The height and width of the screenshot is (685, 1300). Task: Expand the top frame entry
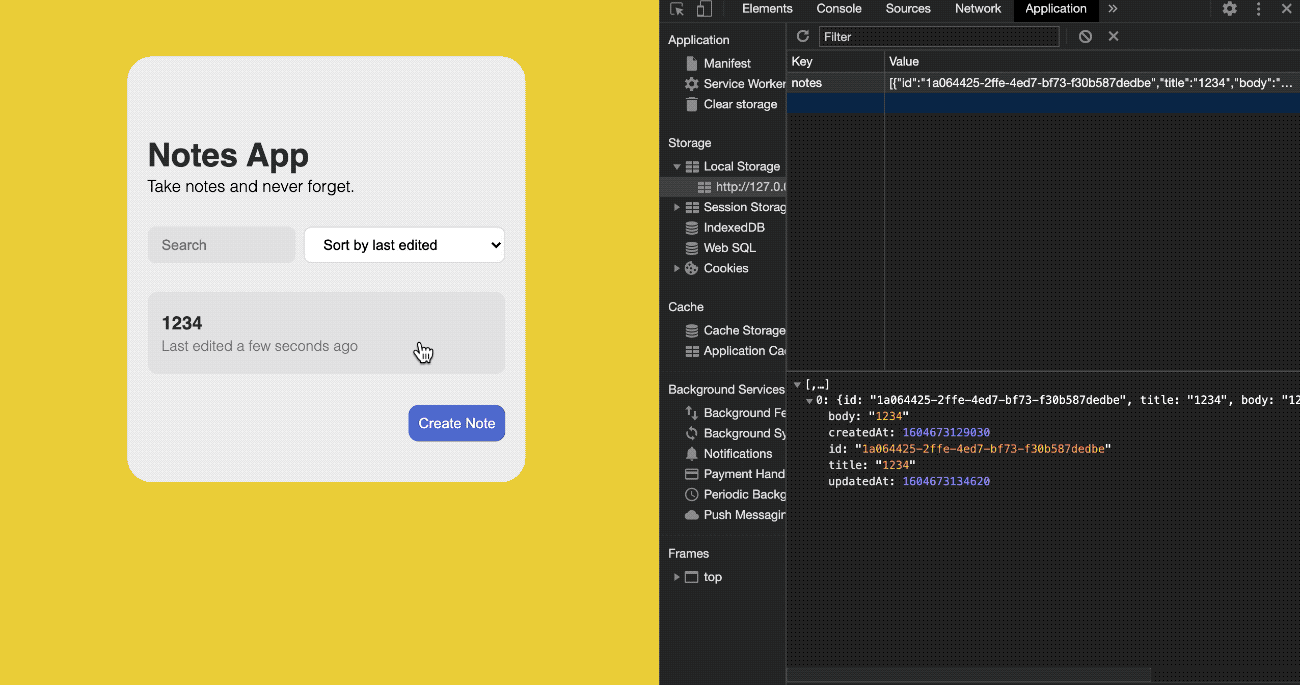677,577
